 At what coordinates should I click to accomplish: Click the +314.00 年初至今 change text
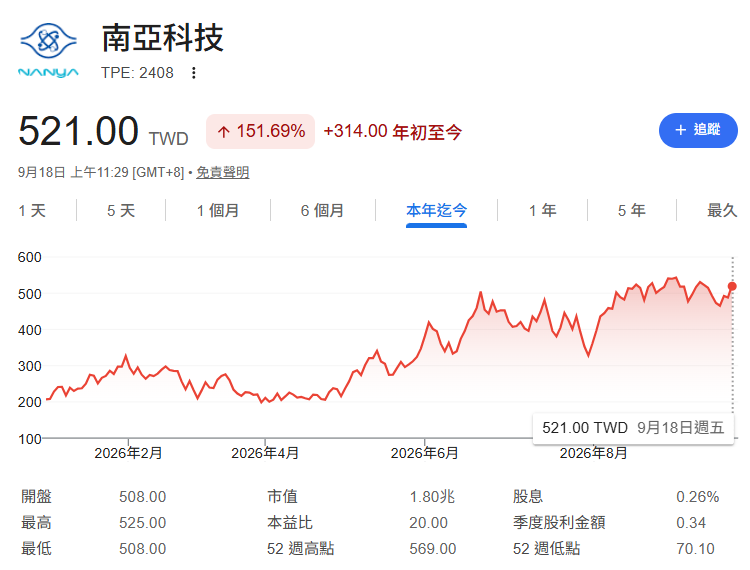coord(393,132)
